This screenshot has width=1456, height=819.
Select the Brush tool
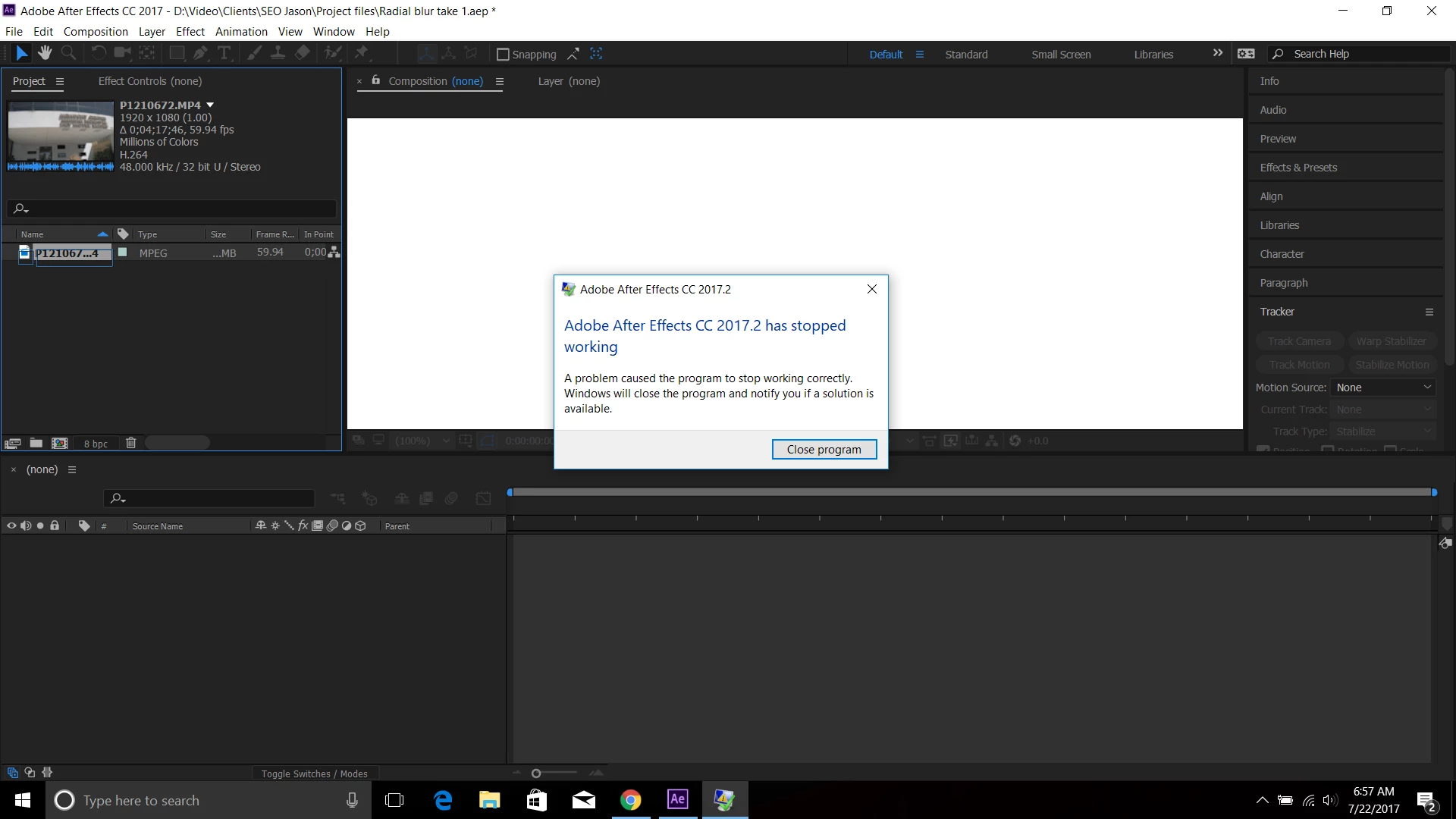pos(254,53)
